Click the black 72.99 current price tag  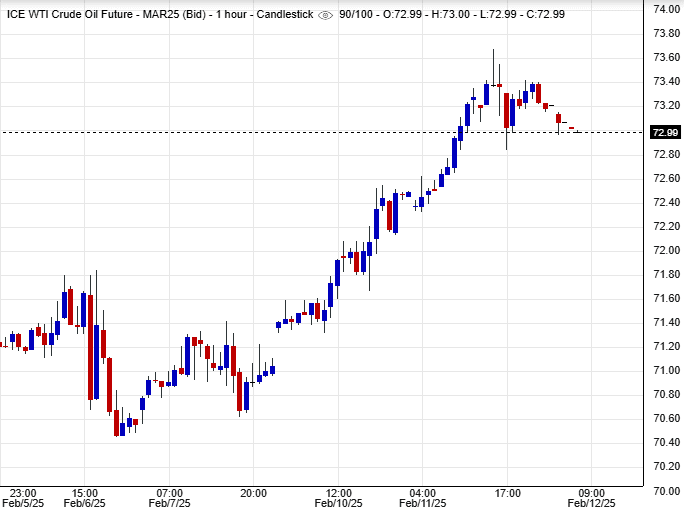point(665,132)
